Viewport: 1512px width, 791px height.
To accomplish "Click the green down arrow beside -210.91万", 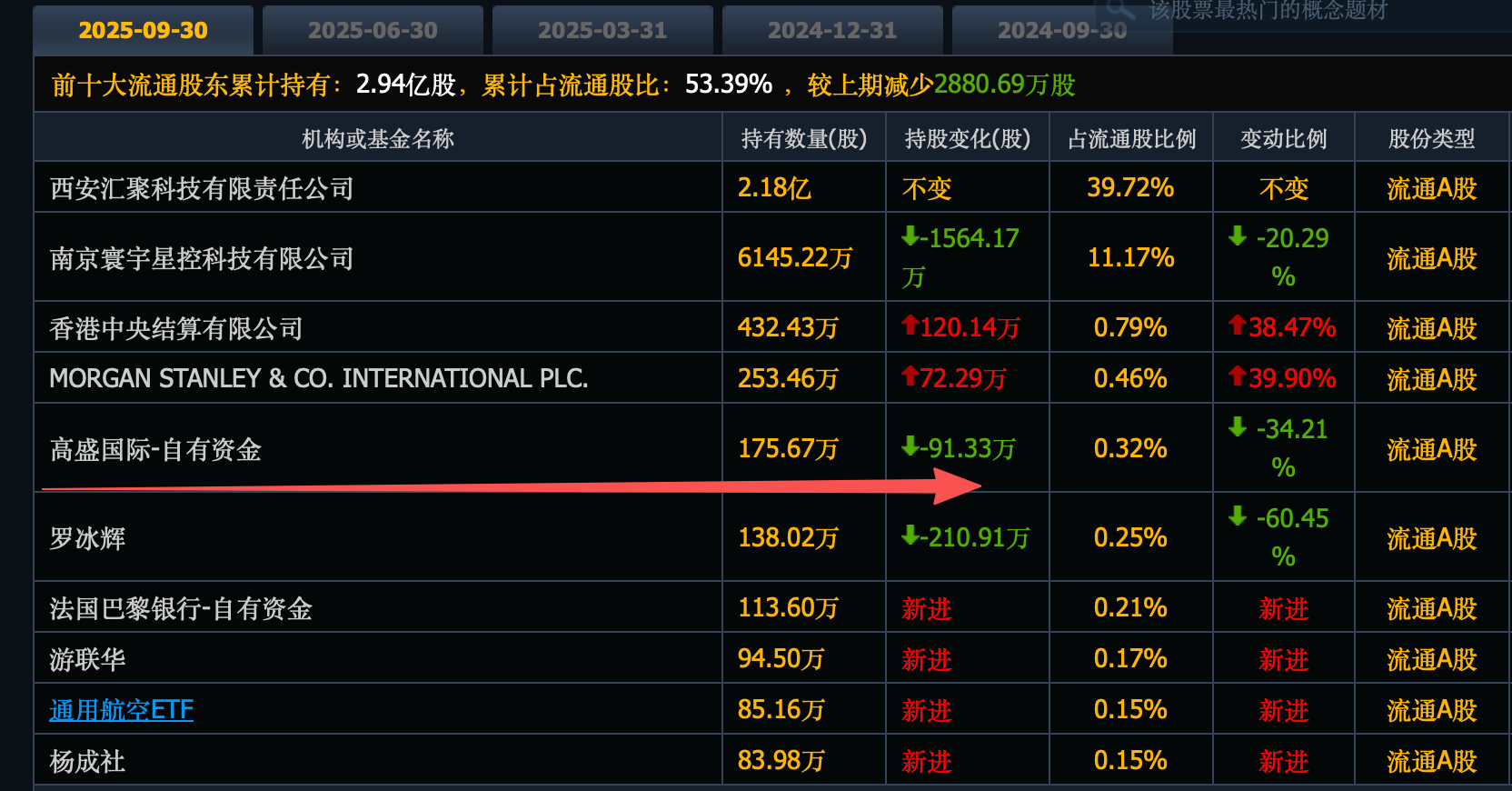I will tap(910, 536).
